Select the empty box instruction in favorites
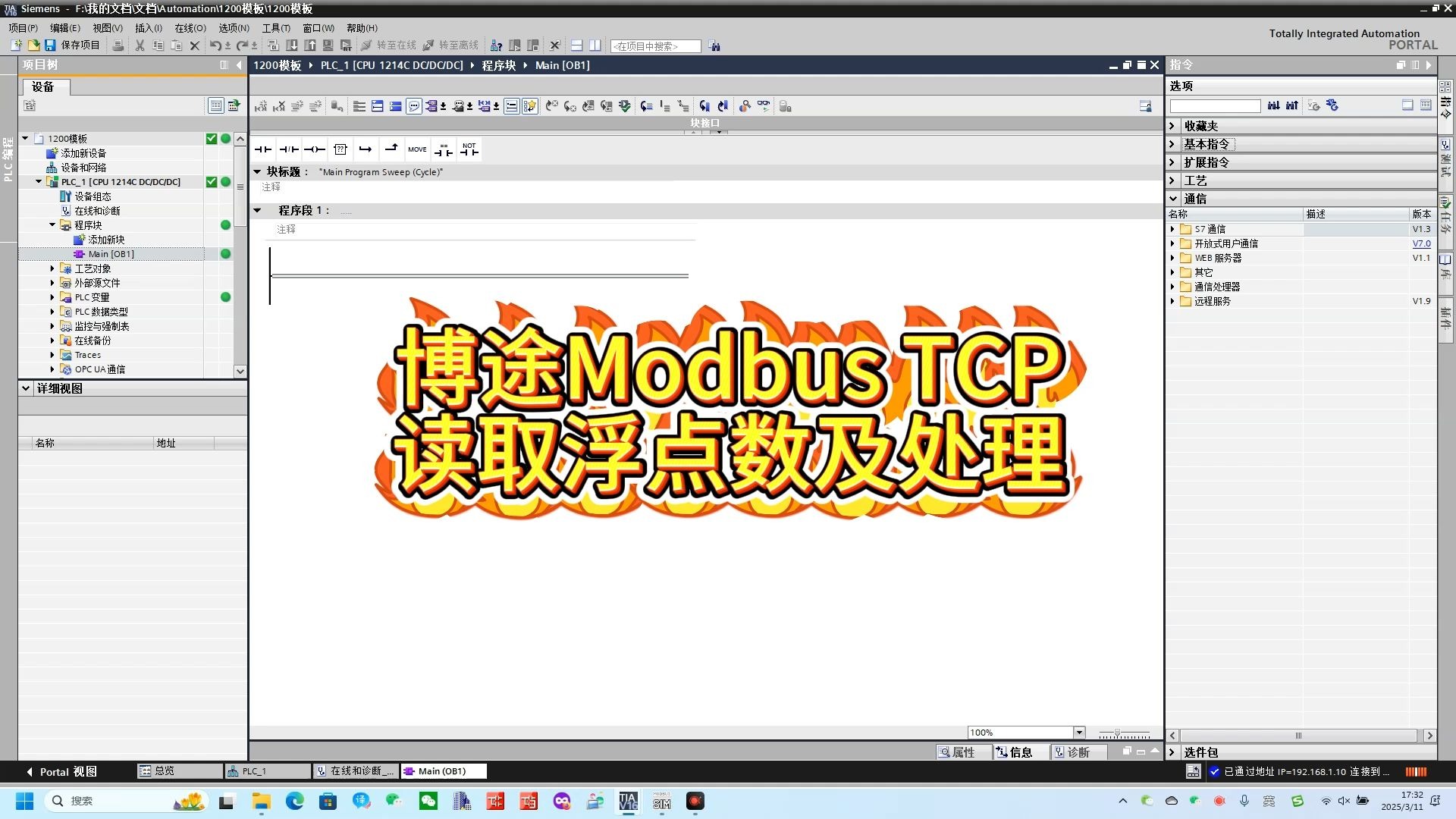Screen dimensions: 1456x819 [x=340, y=149]
